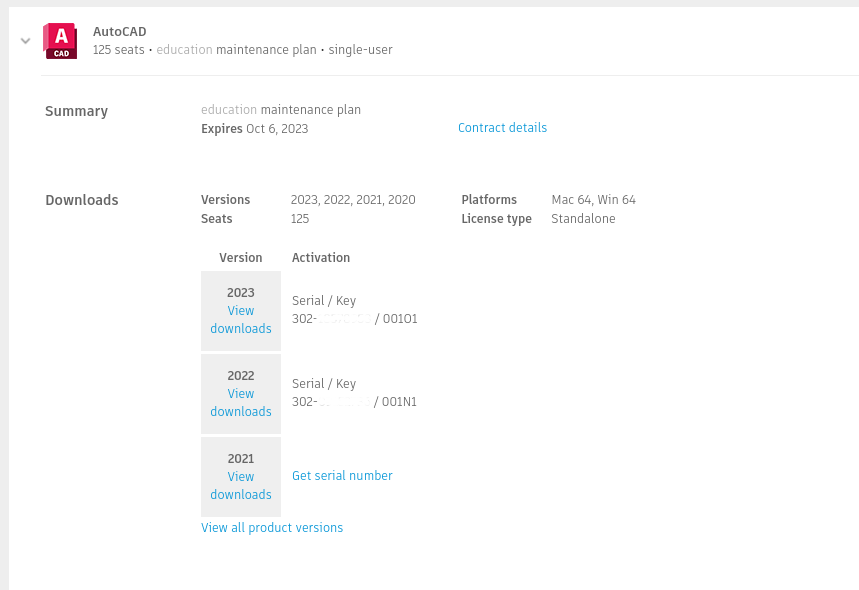Collapse the AutoCAD product chevron
859x590 pixels.
tap(26, 41)
